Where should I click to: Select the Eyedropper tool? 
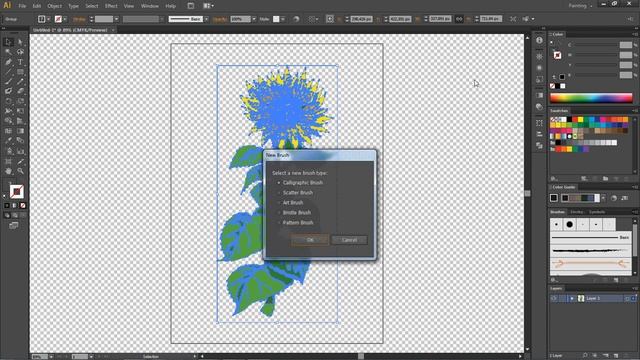pyautogui.click(x=8, y=141)
